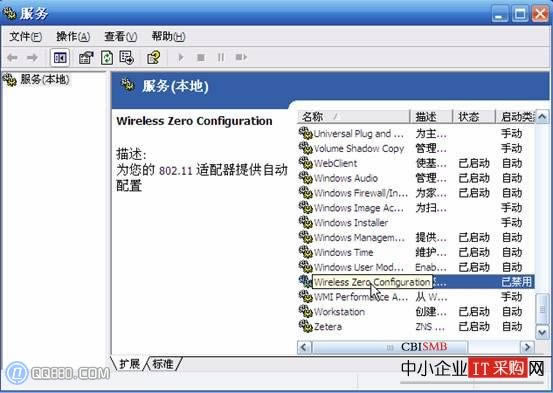The width and height of the screenshot is (553, 393).
Task: Select the Windows User Mod... service
Action: pos(416,267)
